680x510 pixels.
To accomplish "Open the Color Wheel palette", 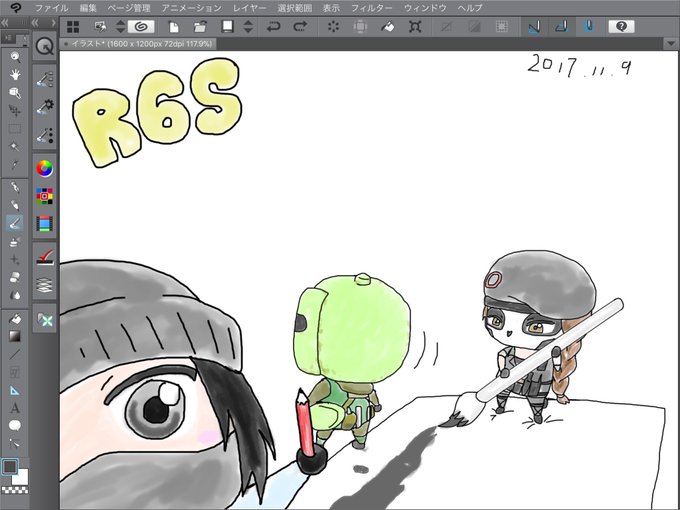I will click(44, 169).
